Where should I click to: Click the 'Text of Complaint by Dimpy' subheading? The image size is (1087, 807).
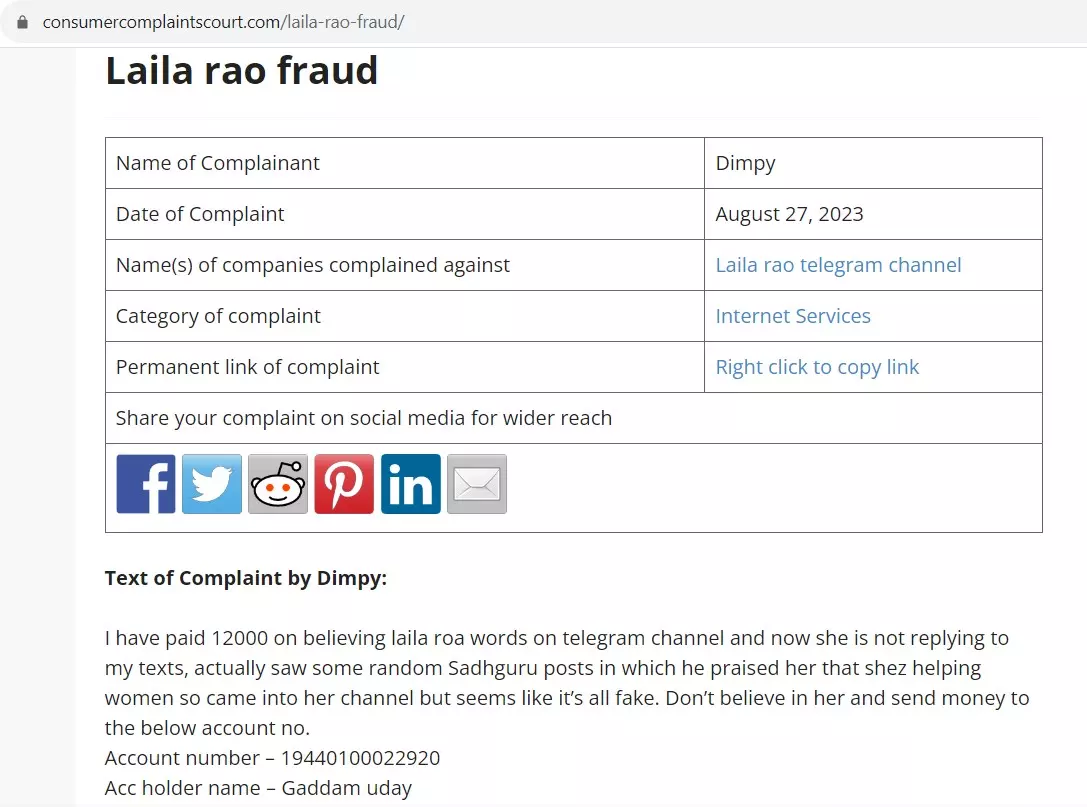click(x=245, y=578)
